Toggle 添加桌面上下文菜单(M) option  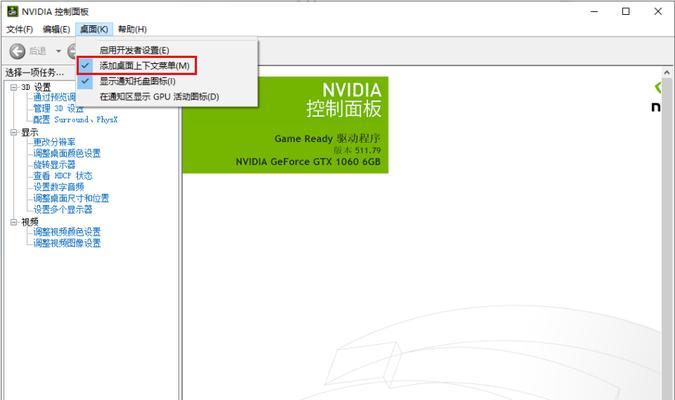167,66
